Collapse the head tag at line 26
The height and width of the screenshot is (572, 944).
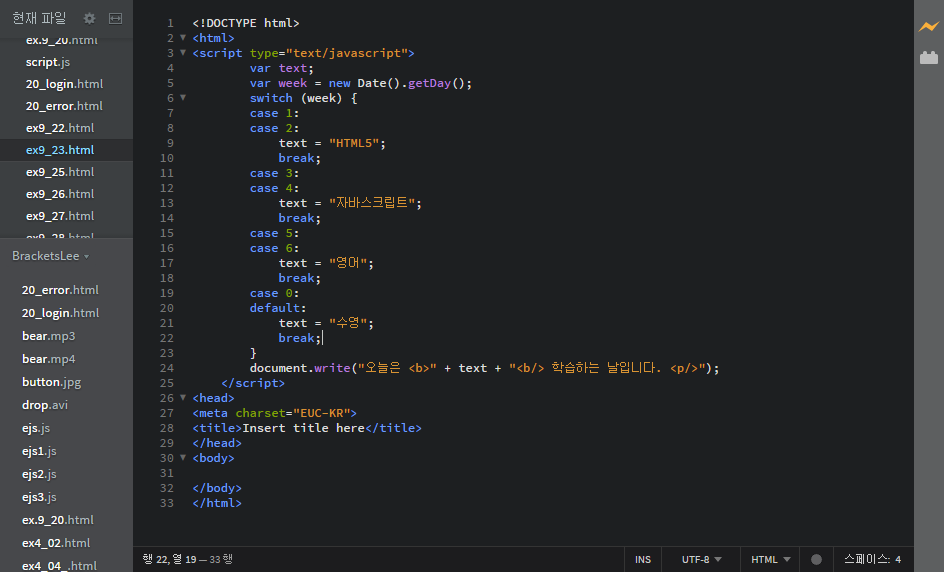[x=183, y=397]
